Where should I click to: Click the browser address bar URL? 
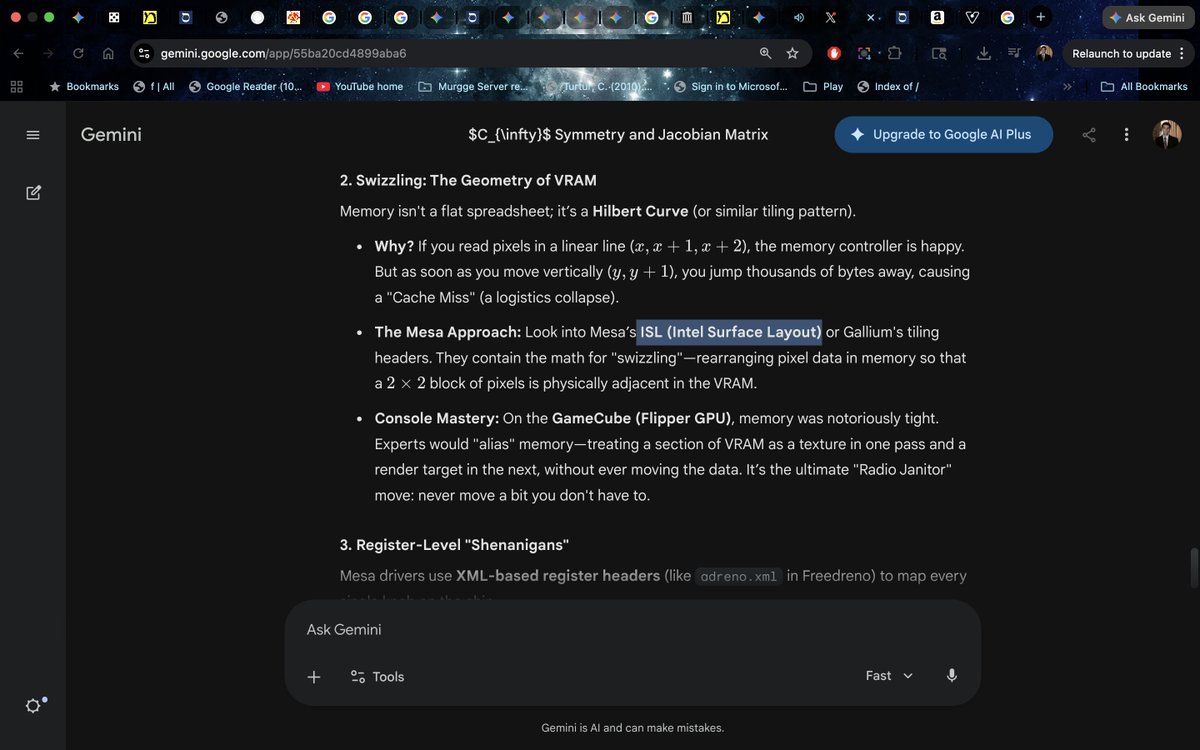pyautogui.click(x=283, y=53)
